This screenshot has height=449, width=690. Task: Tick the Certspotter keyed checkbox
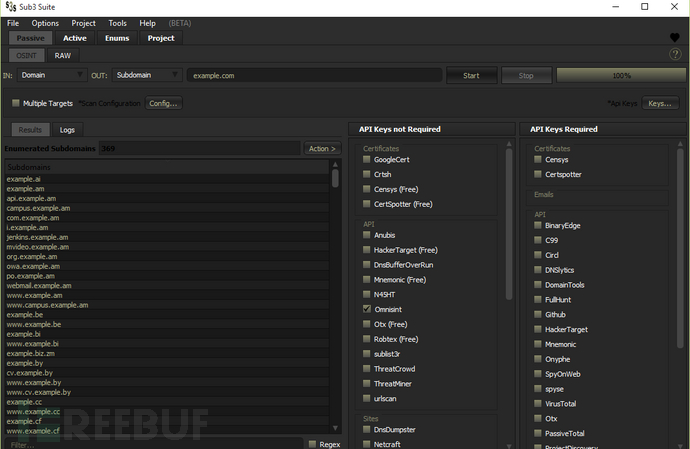pyautogui.click(x=538, y=174)
